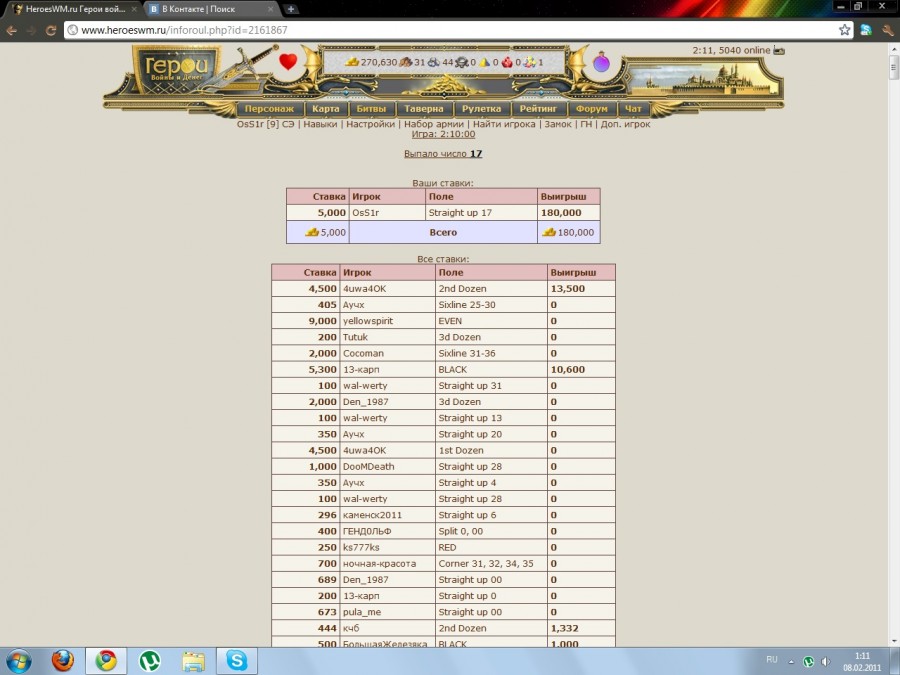Click the red heart health icon
This screenshot has width=900, height=675.
(288, 62)
